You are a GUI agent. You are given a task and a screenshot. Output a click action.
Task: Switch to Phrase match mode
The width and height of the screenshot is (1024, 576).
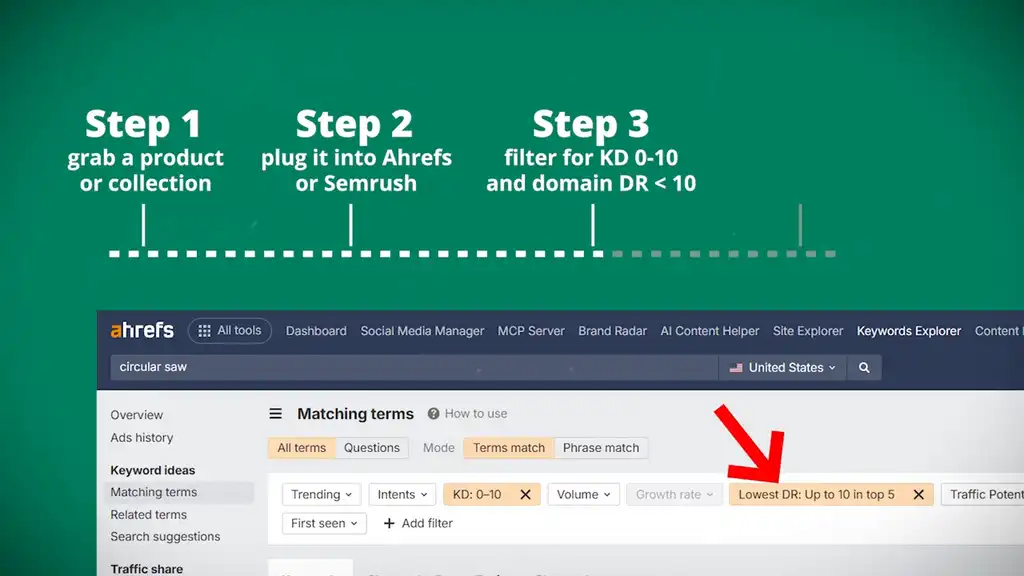pyautogui.click(x=601, y=448)
